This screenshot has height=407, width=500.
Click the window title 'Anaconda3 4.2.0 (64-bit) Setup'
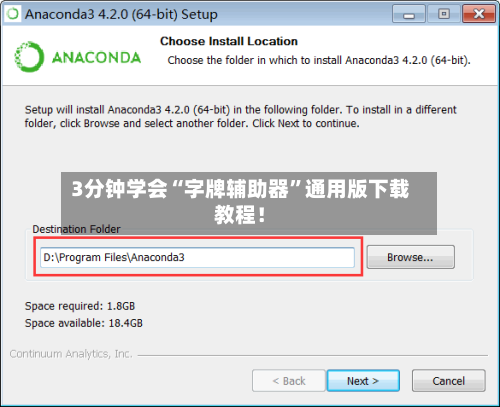(121, 14)
